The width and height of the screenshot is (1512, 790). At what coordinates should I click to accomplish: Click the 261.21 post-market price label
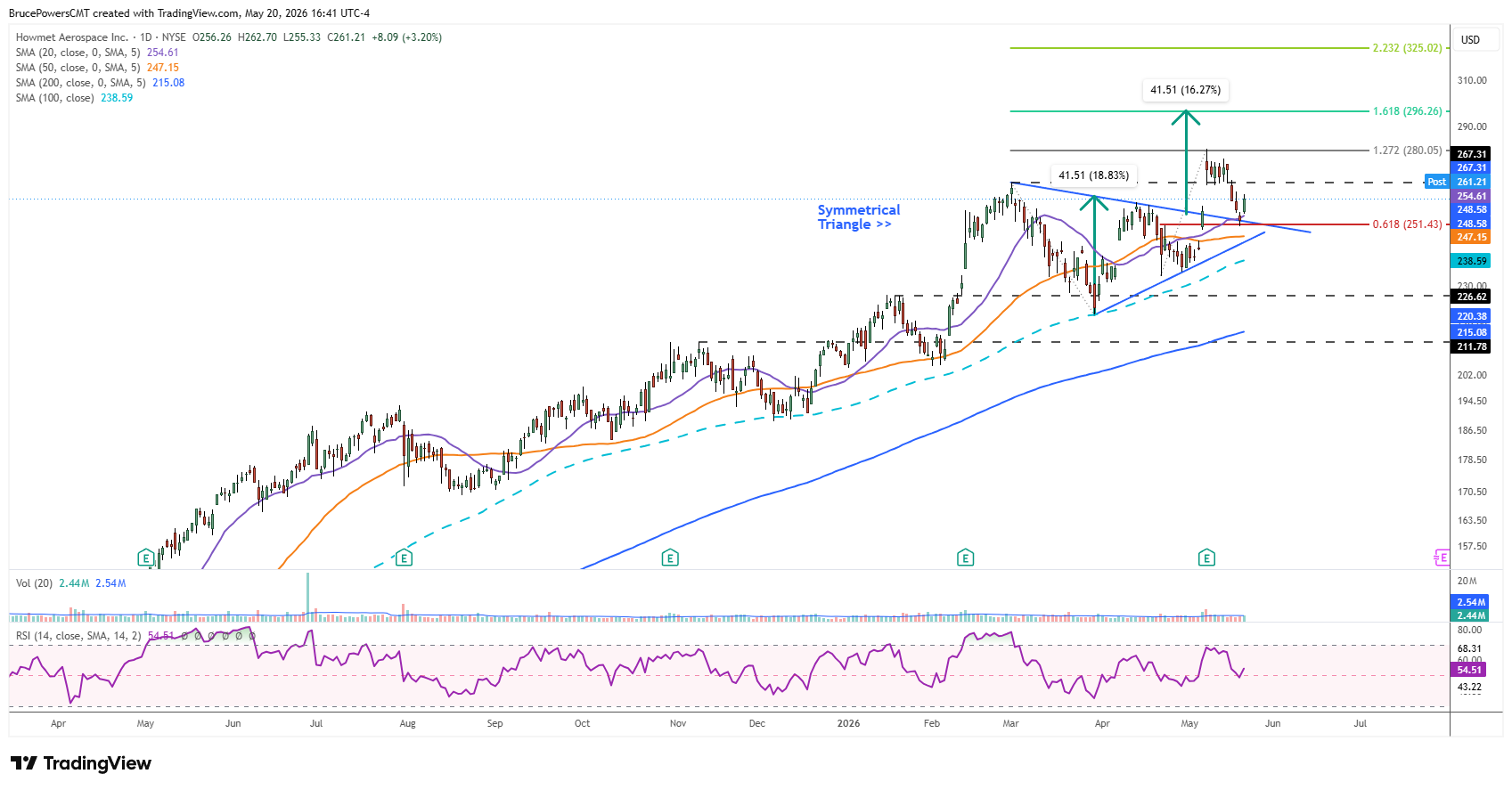1471,182
